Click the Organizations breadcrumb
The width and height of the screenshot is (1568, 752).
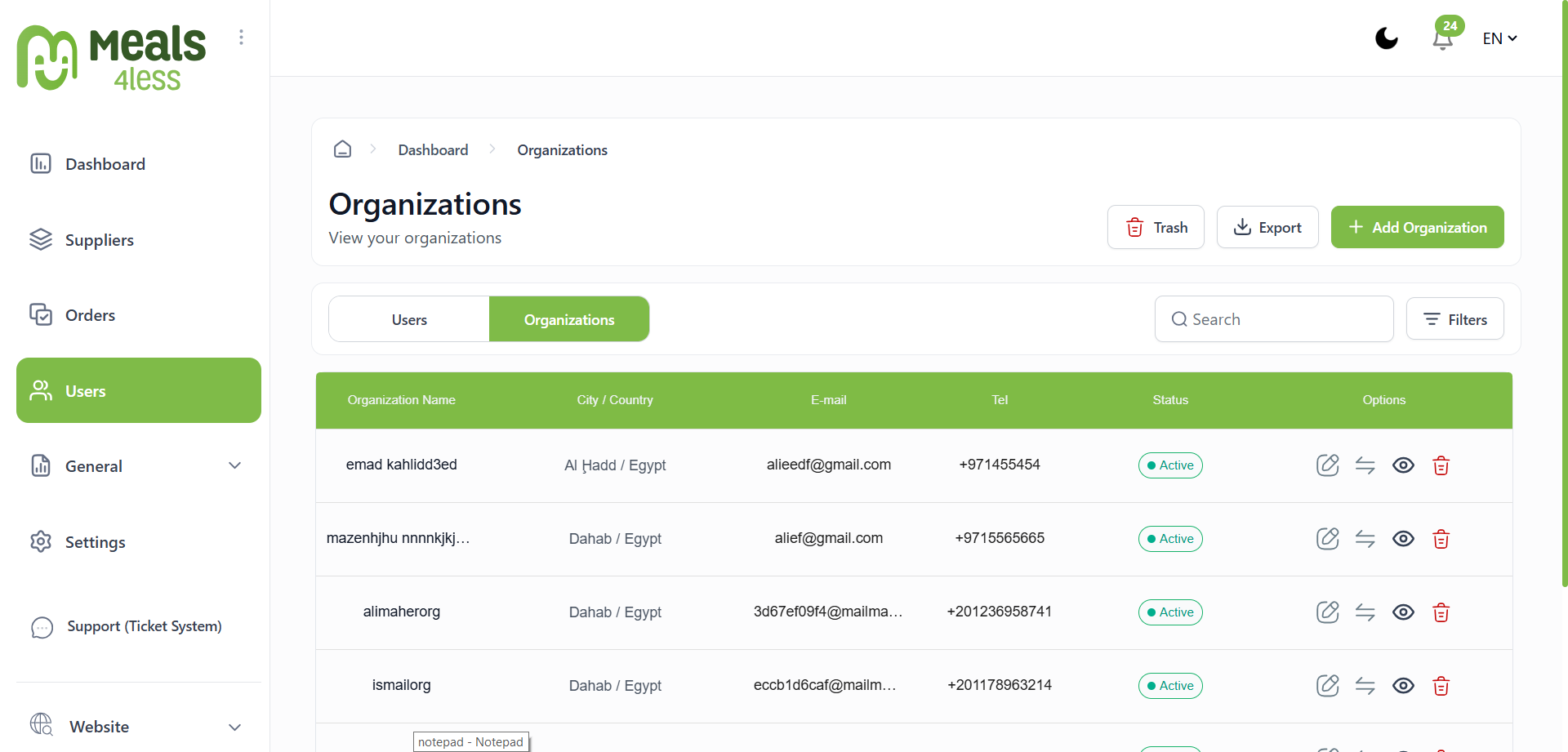[x=562, y=150]
